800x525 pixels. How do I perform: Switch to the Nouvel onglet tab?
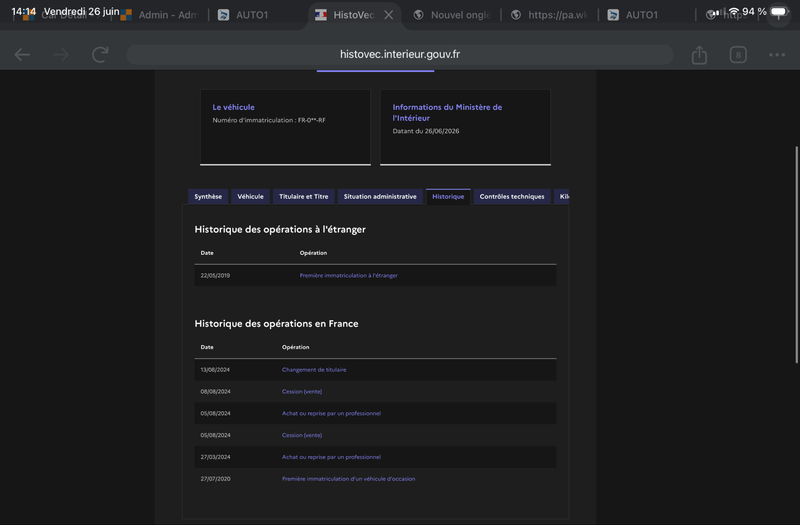coord(453,15)
